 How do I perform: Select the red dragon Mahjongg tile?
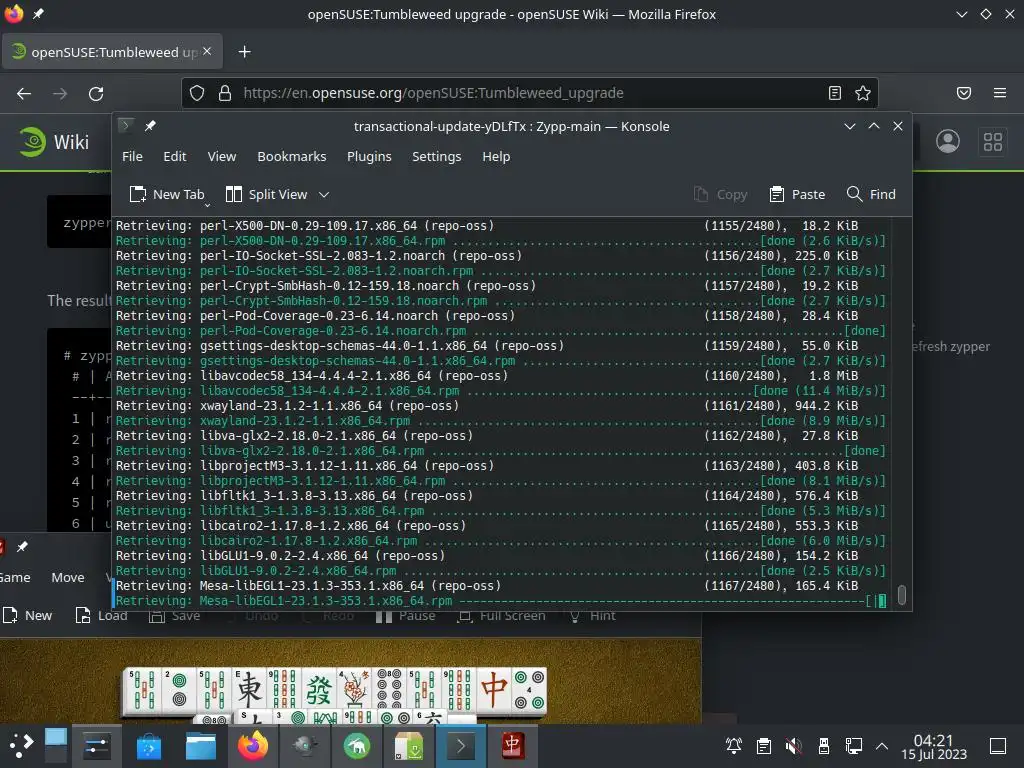tap(494, 689)
